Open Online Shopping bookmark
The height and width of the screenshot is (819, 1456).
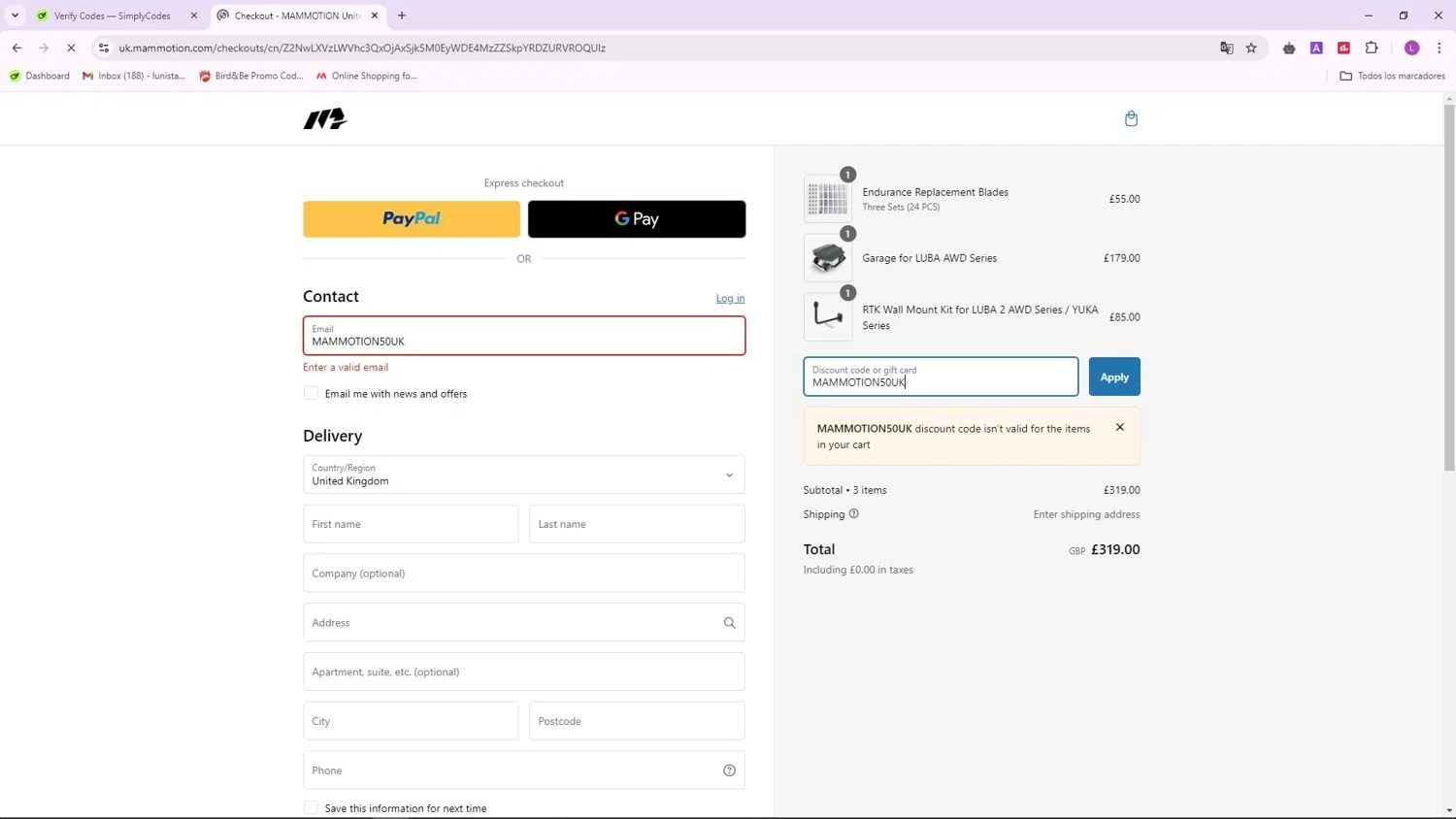366,76
